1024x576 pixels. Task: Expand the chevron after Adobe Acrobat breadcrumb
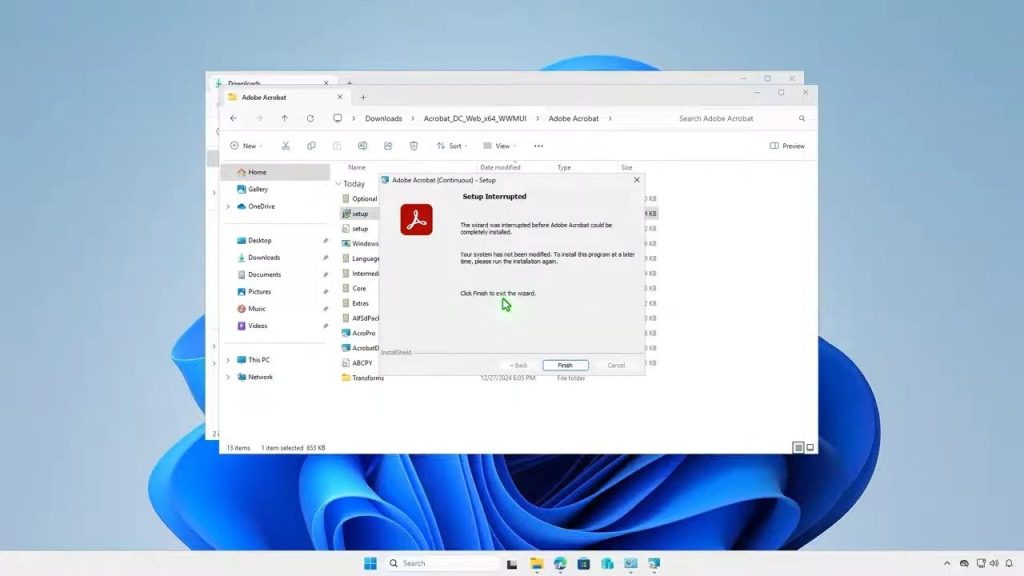[610, 118]
